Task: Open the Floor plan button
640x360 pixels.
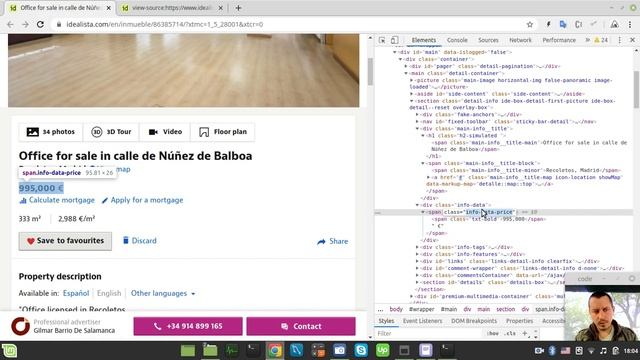Action: point(223,132)
